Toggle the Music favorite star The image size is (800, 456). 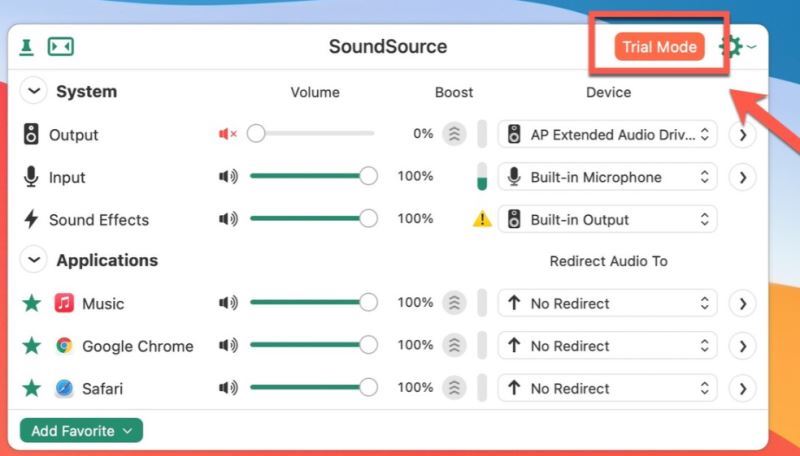[32, 303]
